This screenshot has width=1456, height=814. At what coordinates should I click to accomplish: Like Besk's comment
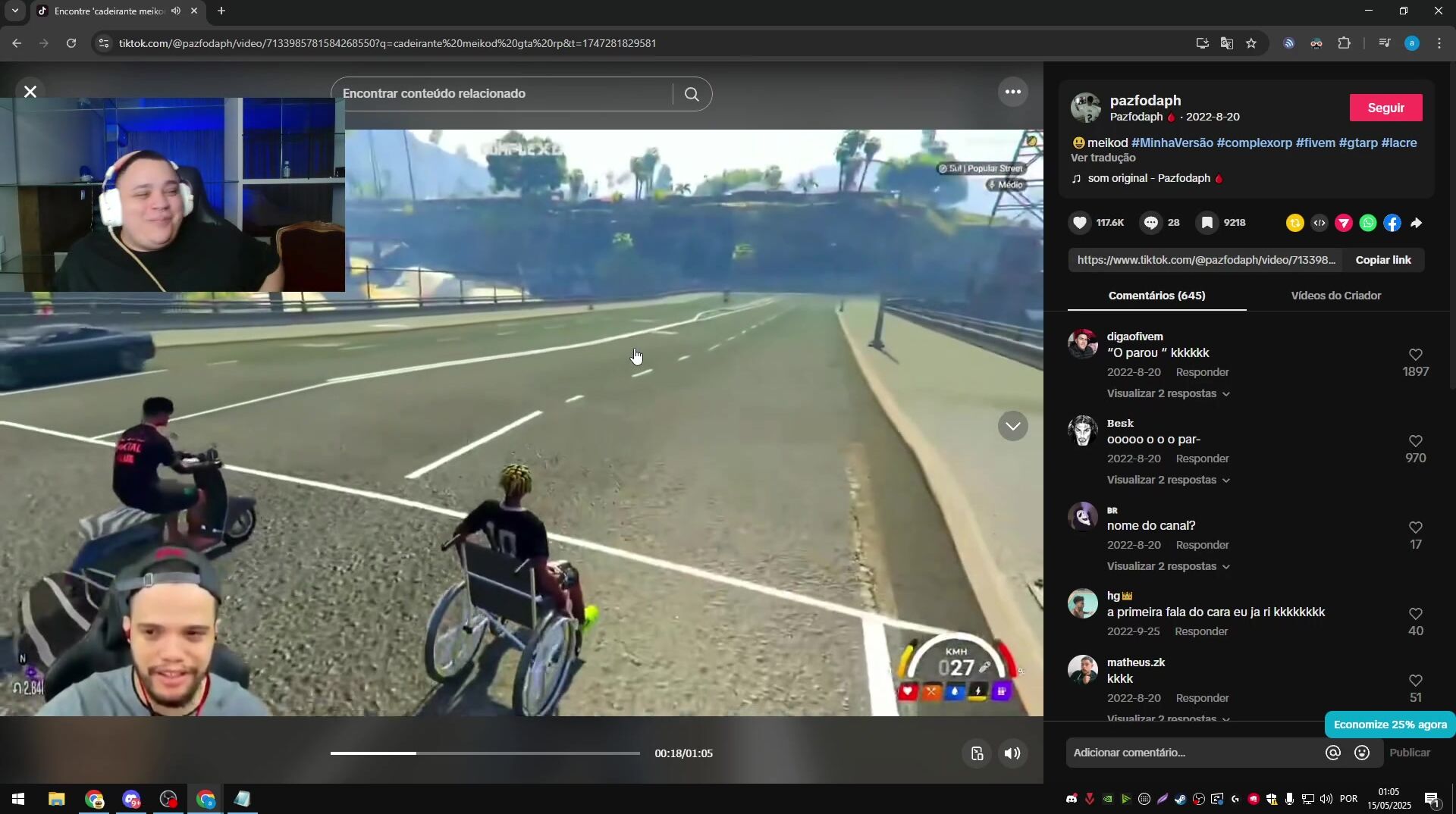coord(1415,441)
